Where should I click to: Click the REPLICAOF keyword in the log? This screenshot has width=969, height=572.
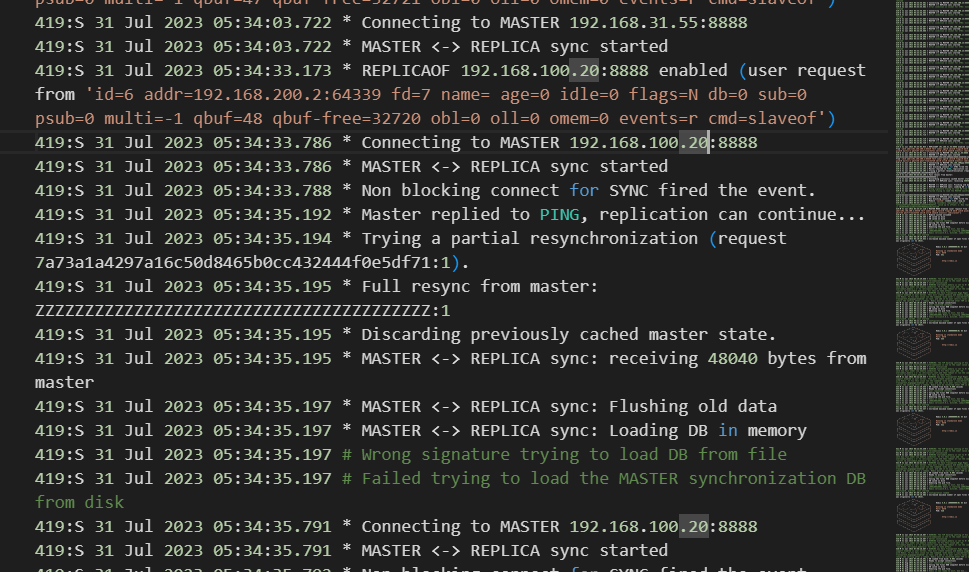(406, 70)
